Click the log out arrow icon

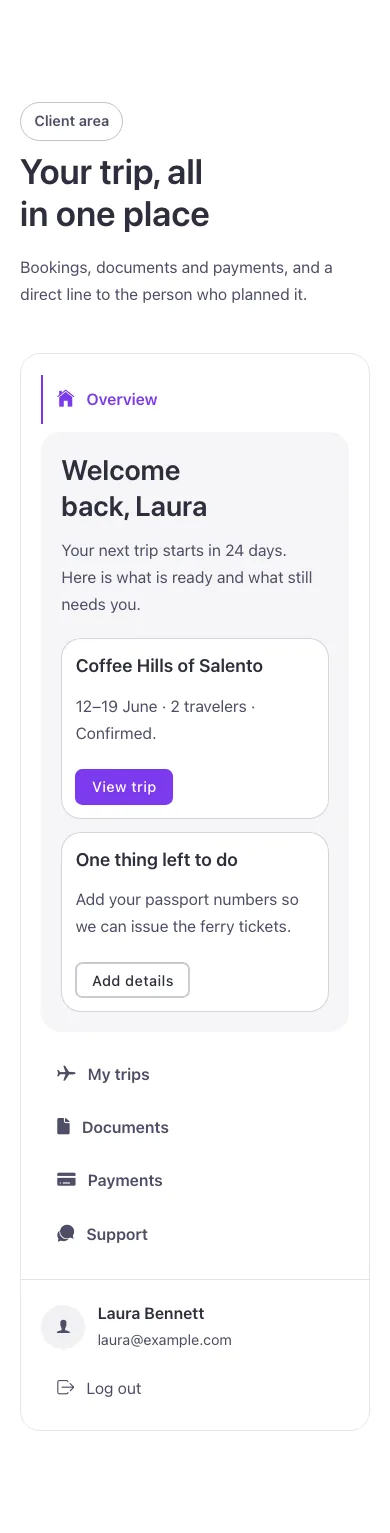[66, 1388]
